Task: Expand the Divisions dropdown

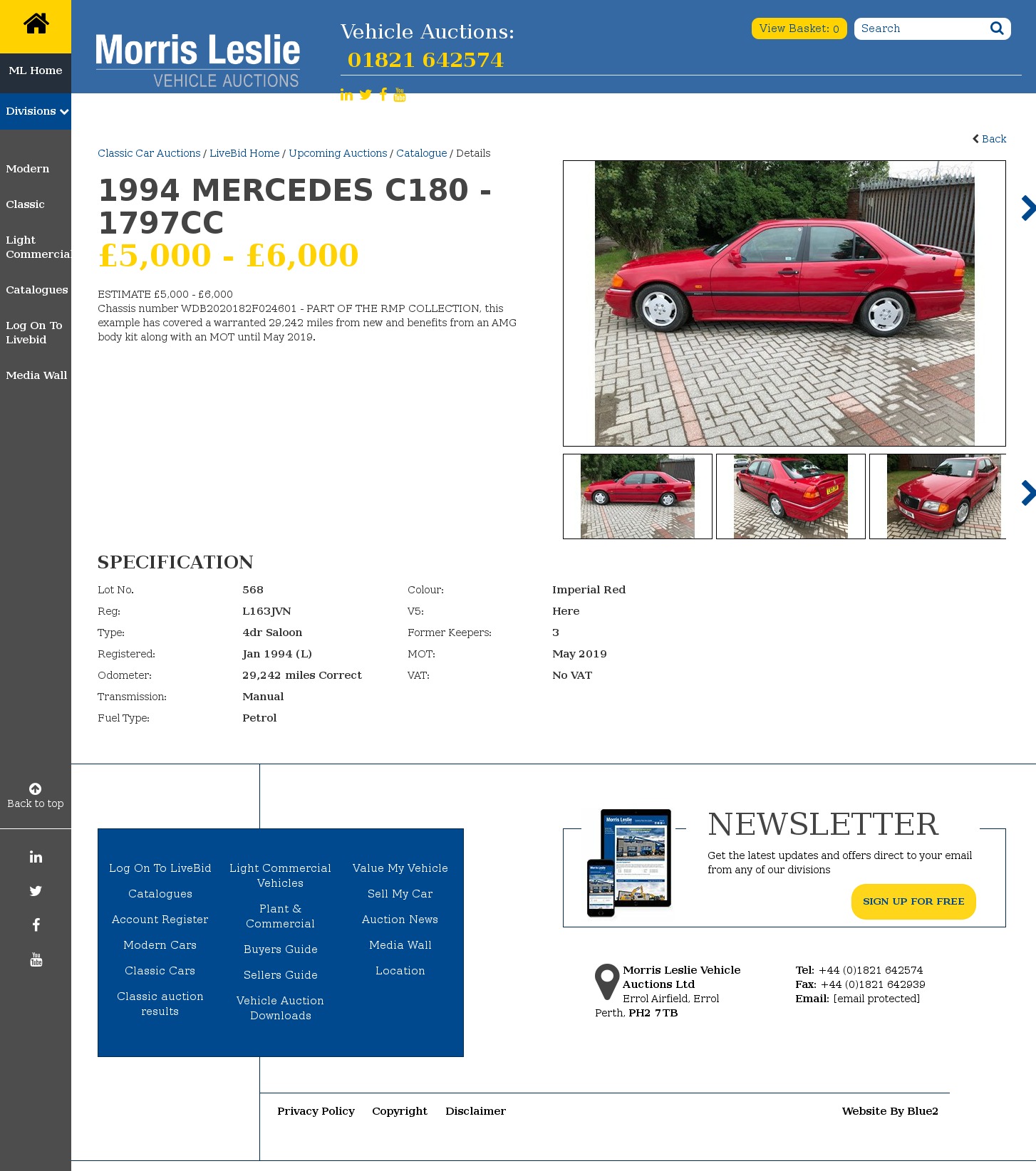Action: 36,111
